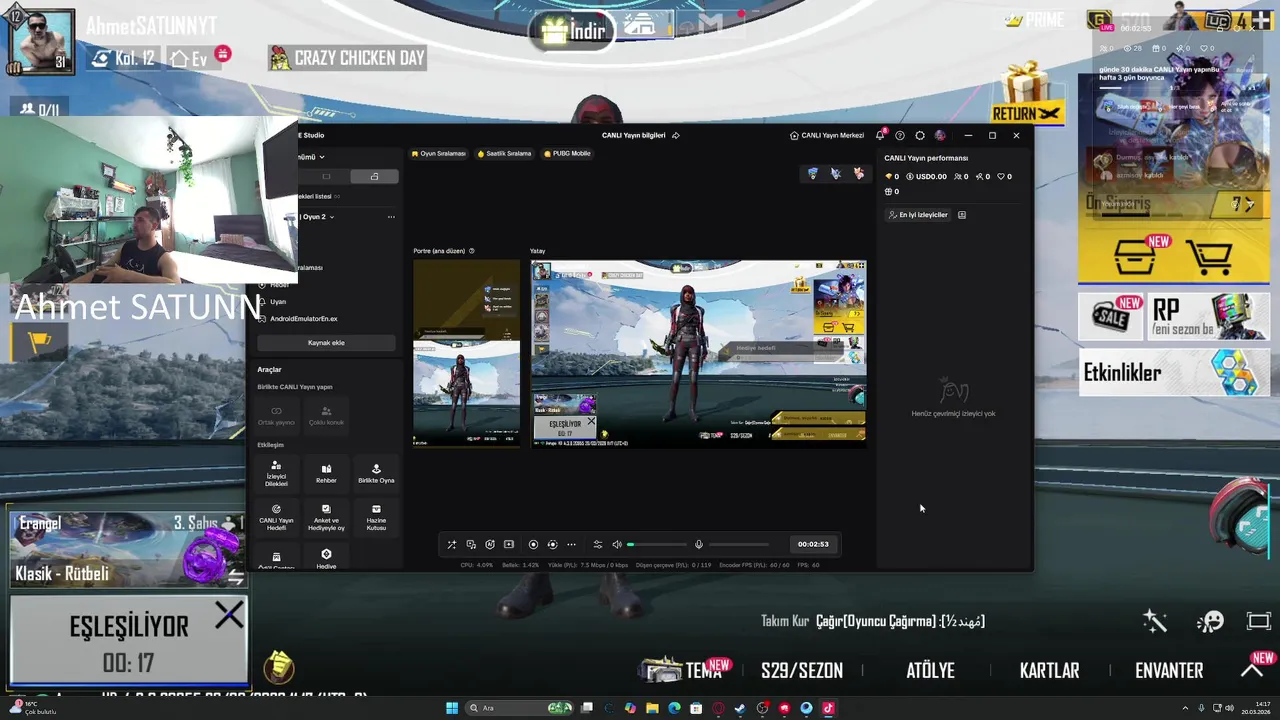Click first blue badge icon above preview

coord(812,174)
